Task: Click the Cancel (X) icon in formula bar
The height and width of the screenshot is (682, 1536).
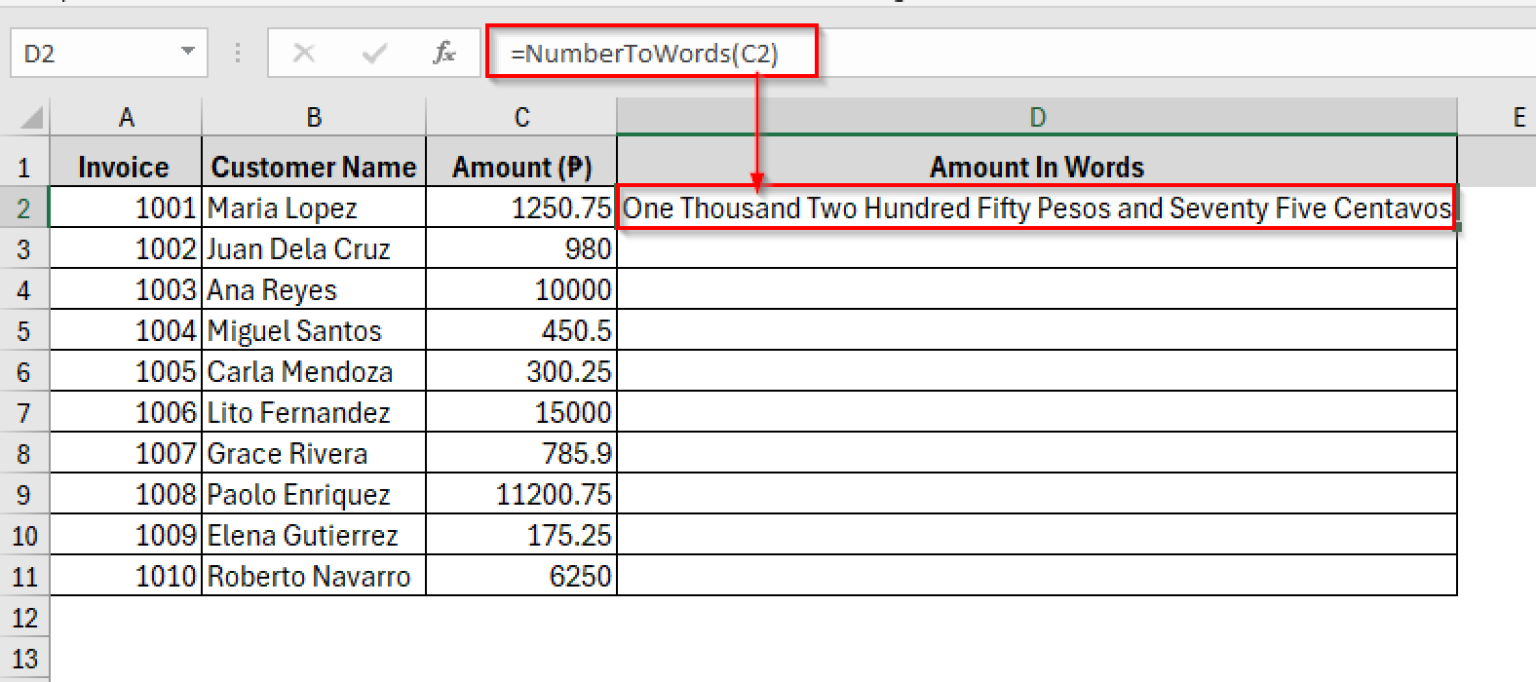Action: (x=305, y=53)
